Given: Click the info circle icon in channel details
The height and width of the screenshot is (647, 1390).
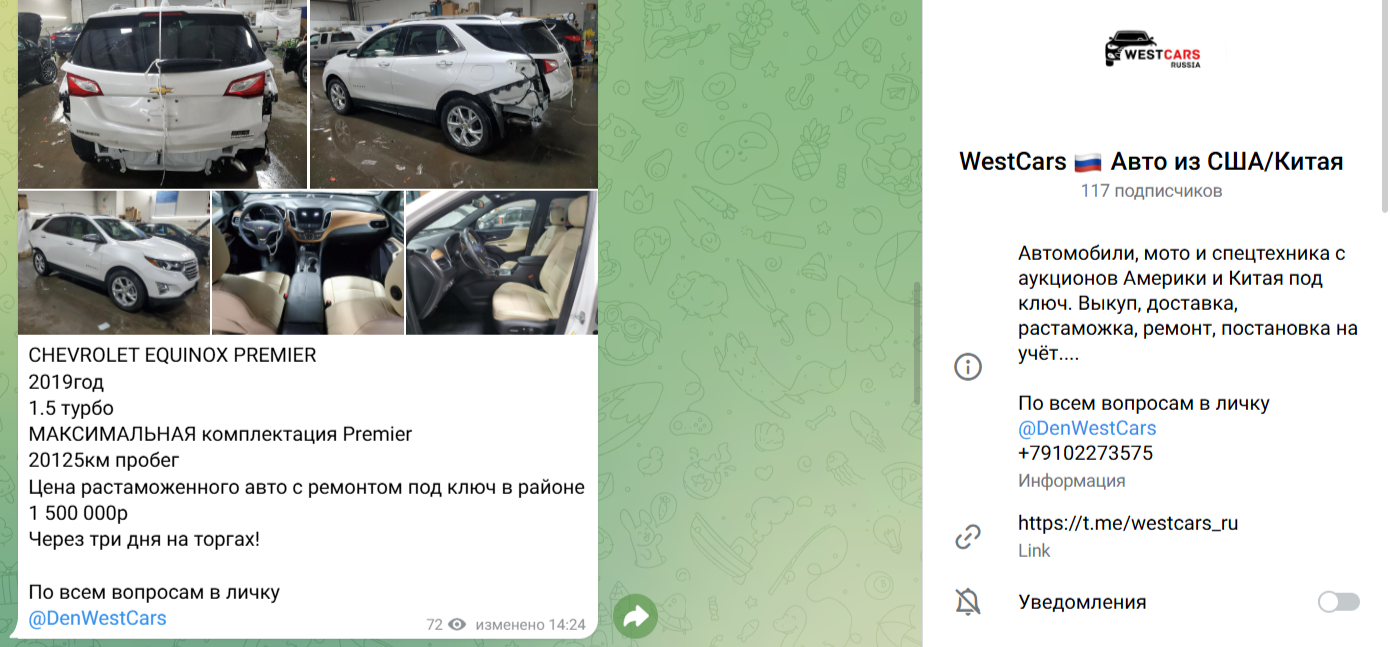Looking at the screenshot, I should click(967, 367).
